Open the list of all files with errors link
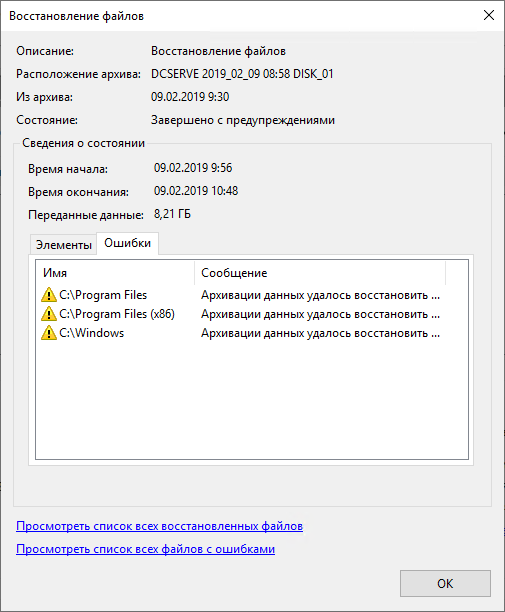Screen dimensions: 505x612 click(x=146, y=549)
